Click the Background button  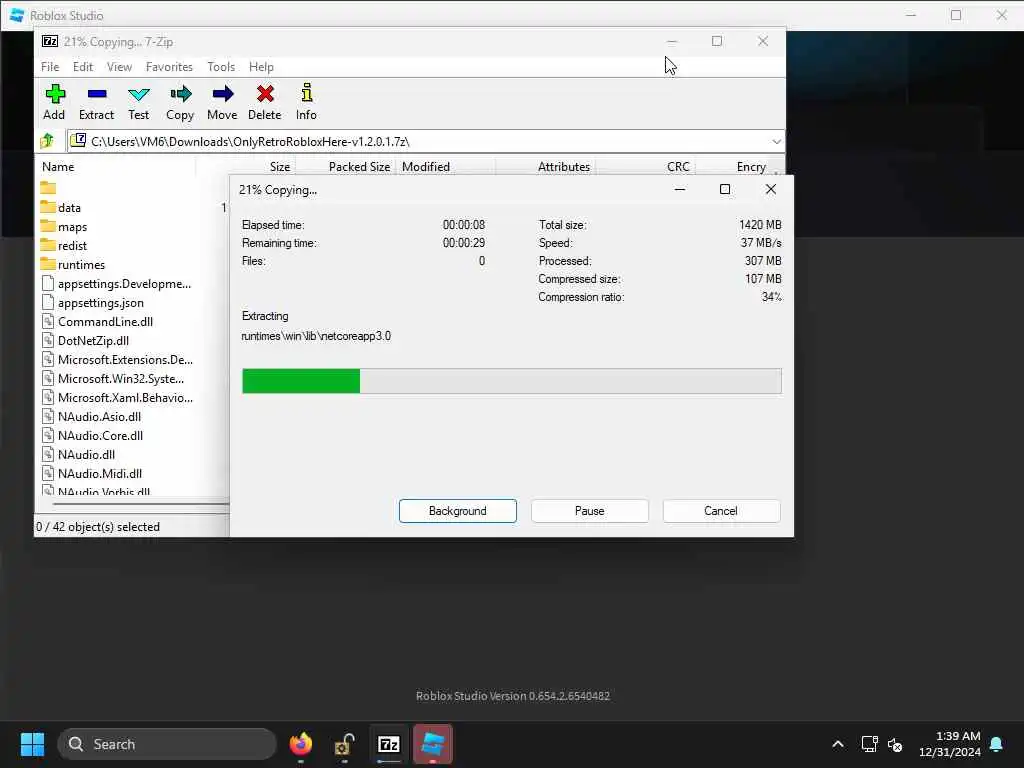(458, 511)
